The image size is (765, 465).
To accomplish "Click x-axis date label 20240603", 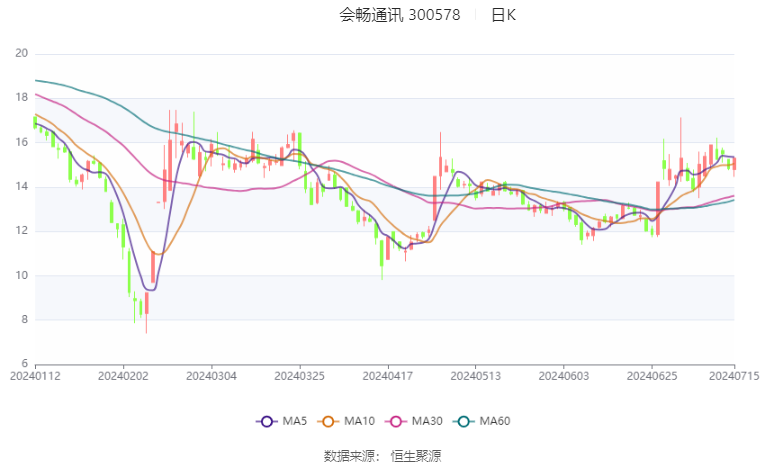I will pyautogui.click(x=564, y=376).
